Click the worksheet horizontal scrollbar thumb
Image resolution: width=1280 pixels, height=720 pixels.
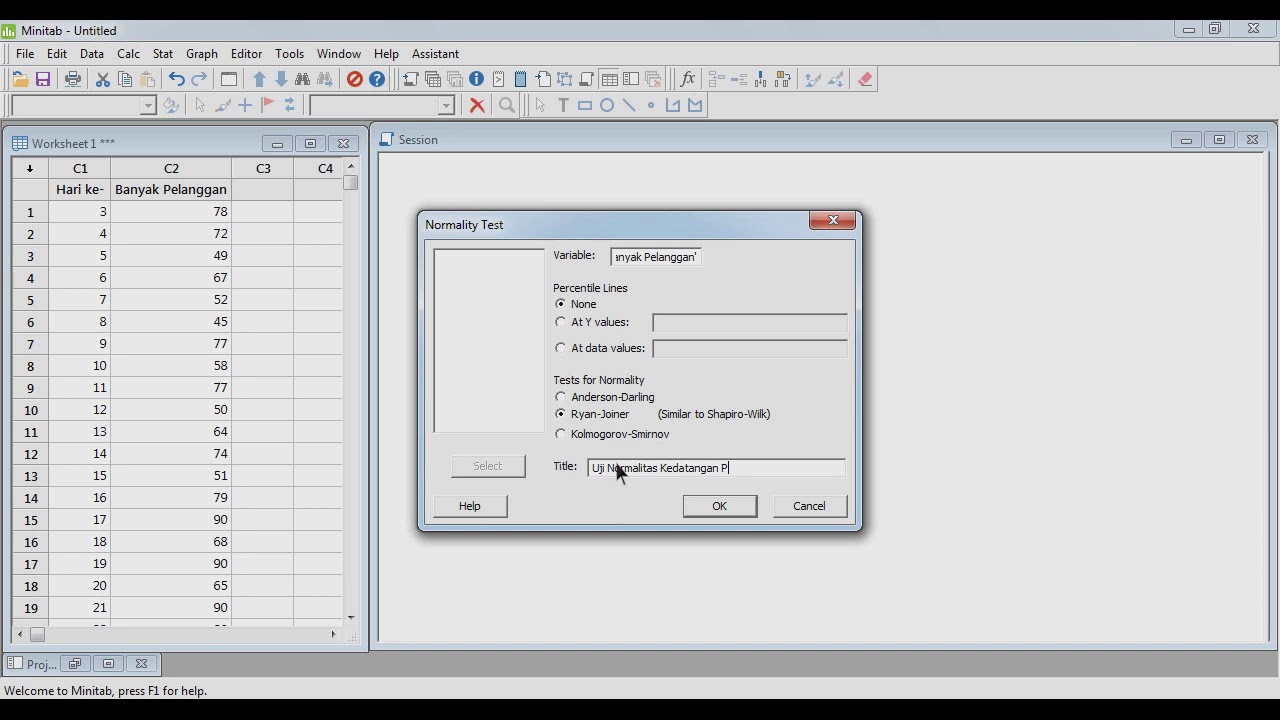[37, 634]
